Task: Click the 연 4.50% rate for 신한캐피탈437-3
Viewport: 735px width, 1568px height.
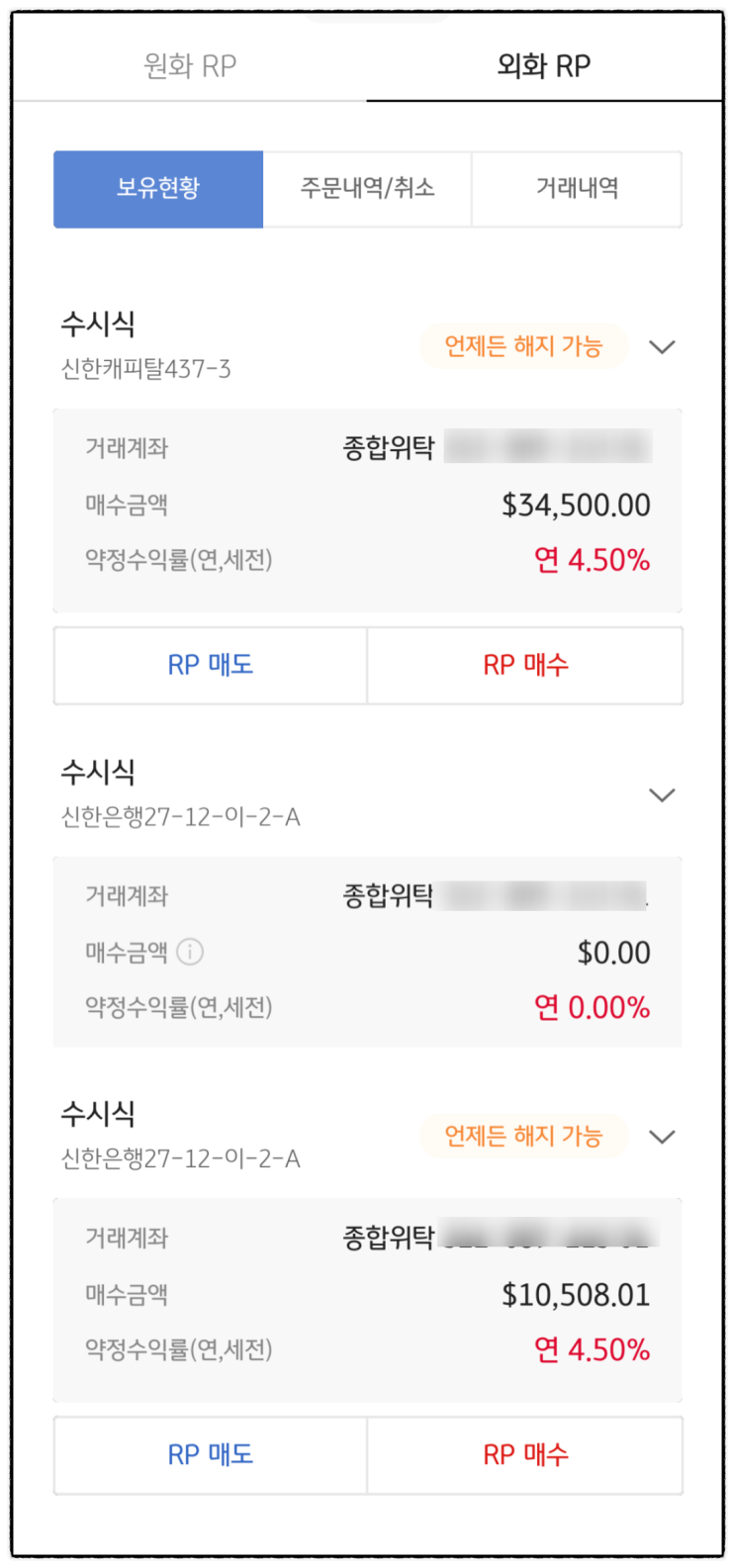Action: [592, 561]
